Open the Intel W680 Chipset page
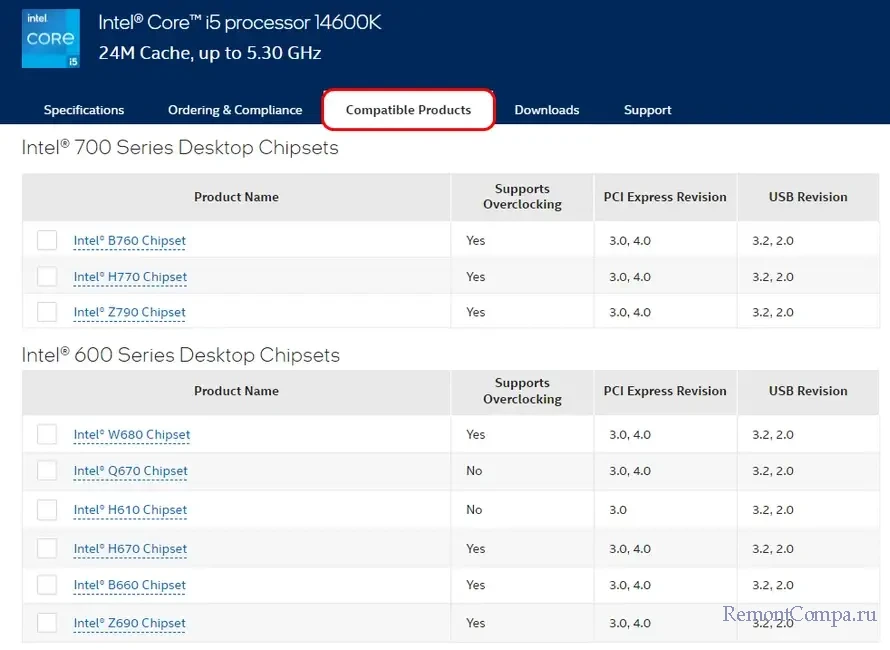The image size is (890, 650). click(x=131, y=435)
